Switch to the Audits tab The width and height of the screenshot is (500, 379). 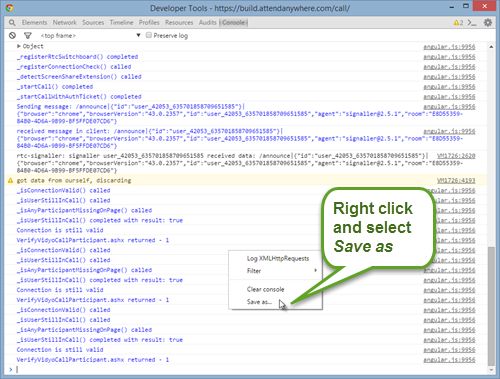(208, 22)
